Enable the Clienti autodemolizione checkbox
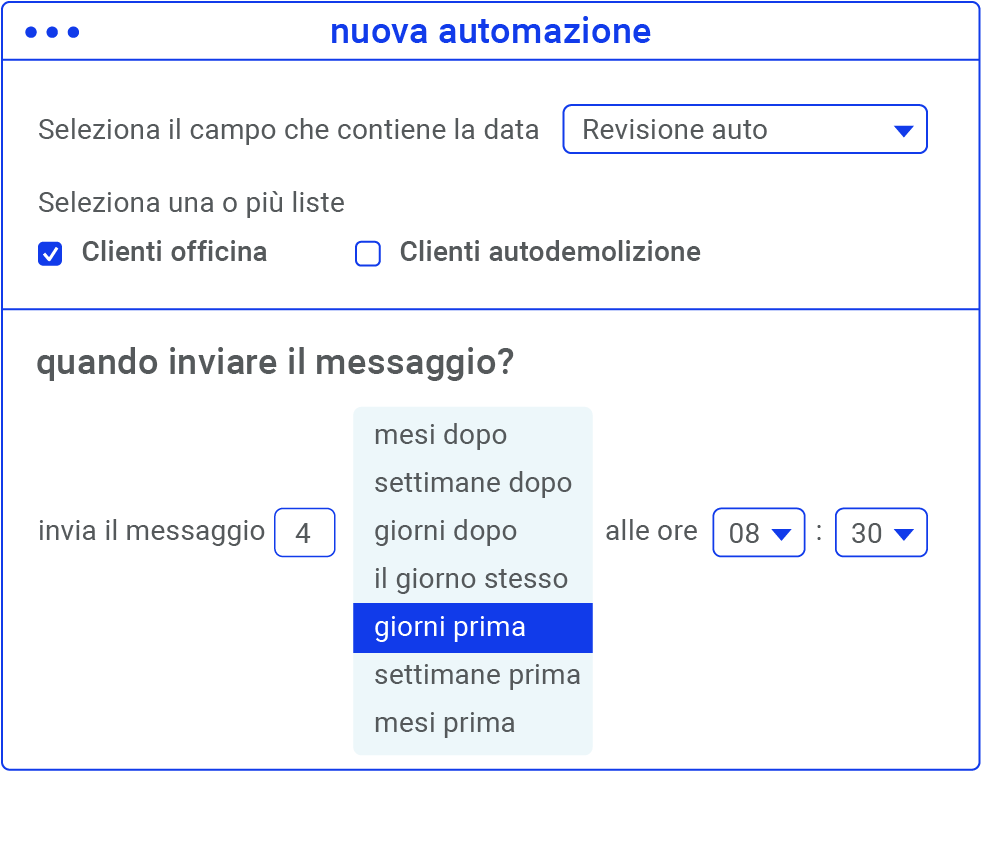The width and height of the screenshot is (981, 841). tap(367, 253)
